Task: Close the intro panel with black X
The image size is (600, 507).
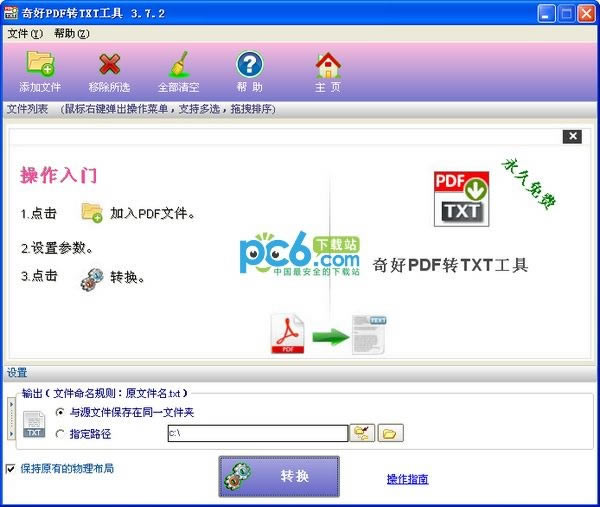Action: (x=572, y=136)
